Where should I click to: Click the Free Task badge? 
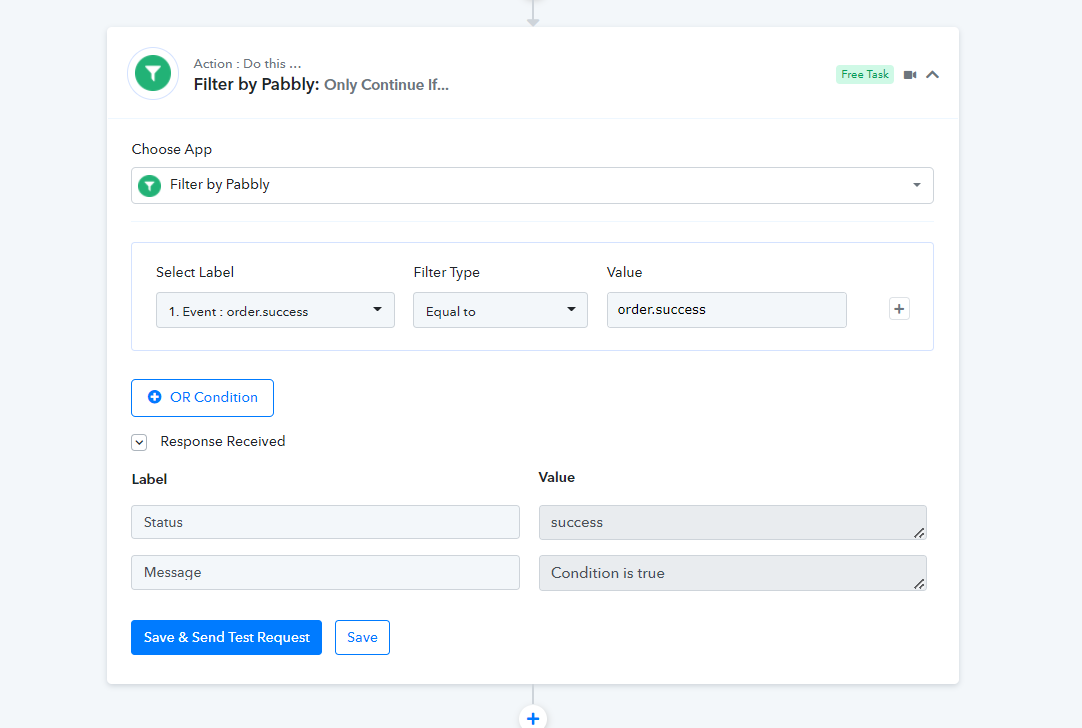tap(865, 75)
